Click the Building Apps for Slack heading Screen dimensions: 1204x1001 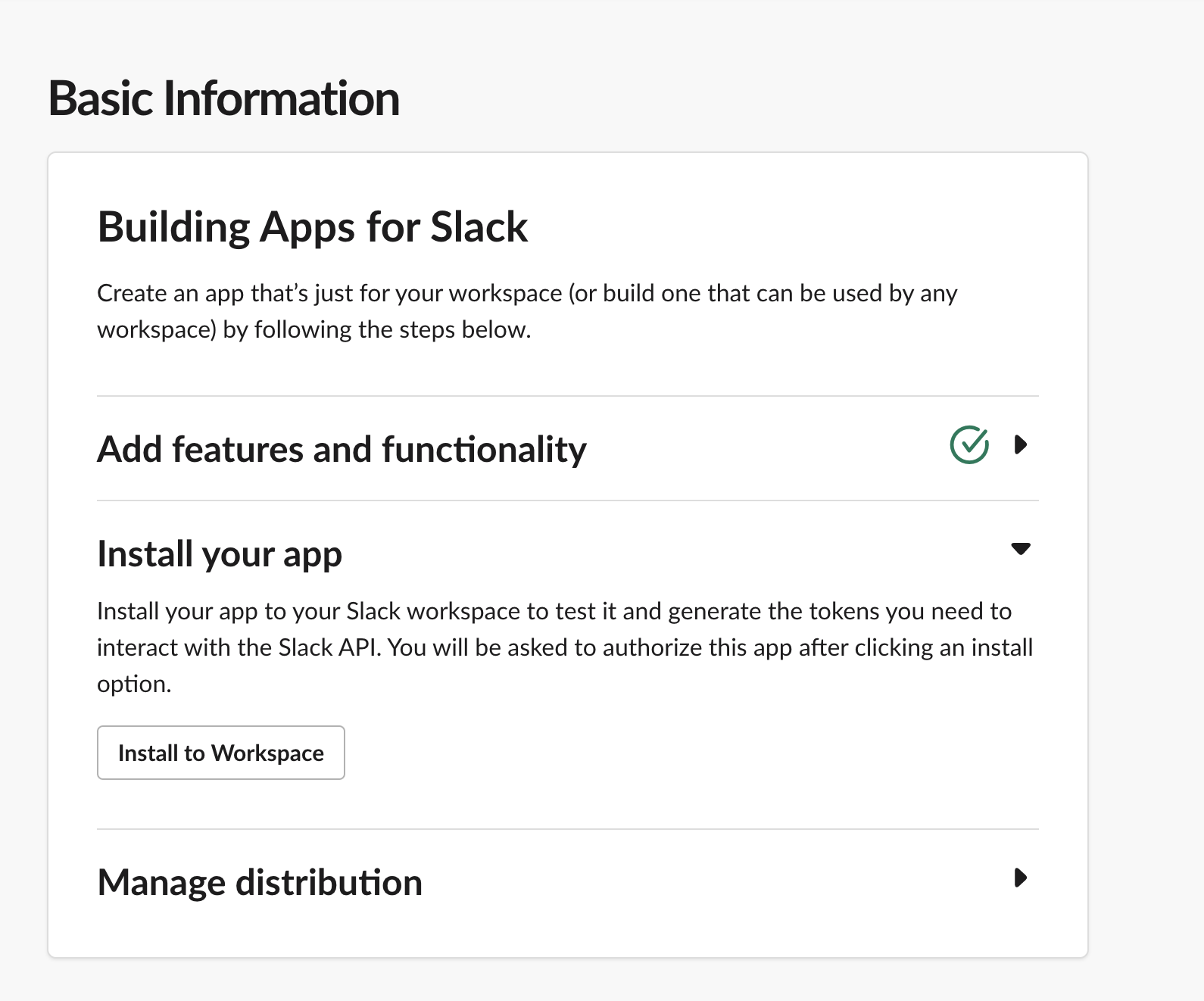(x=313, y=226)
